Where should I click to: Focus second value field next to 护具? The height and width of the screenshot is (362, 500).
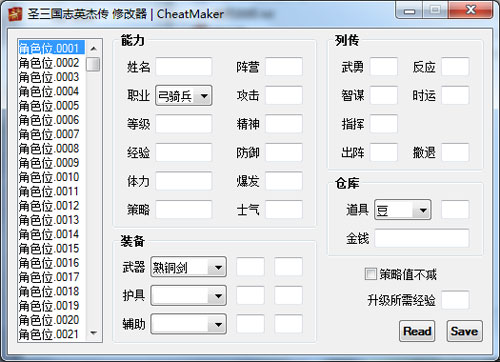(x=288, y=295)
